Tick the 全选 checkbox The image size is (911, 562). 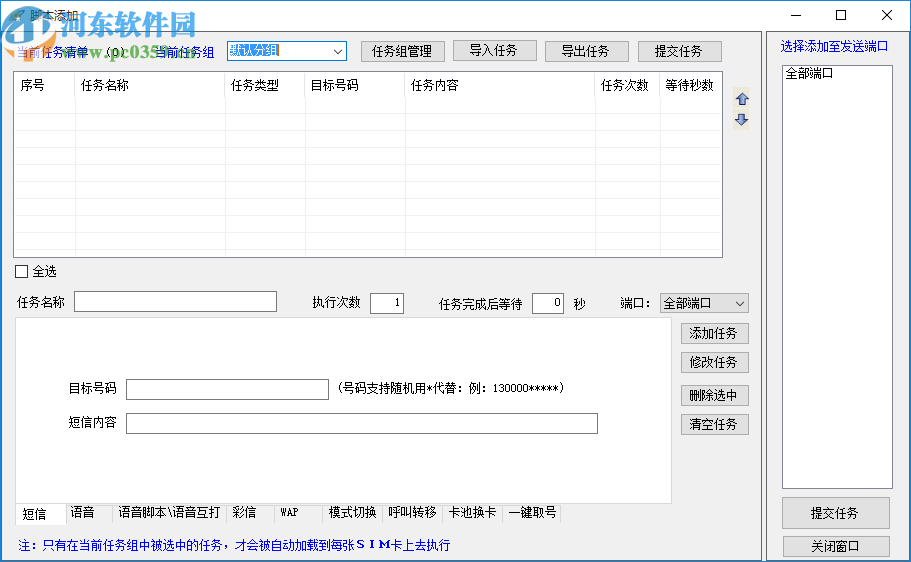tap(21, 271)
